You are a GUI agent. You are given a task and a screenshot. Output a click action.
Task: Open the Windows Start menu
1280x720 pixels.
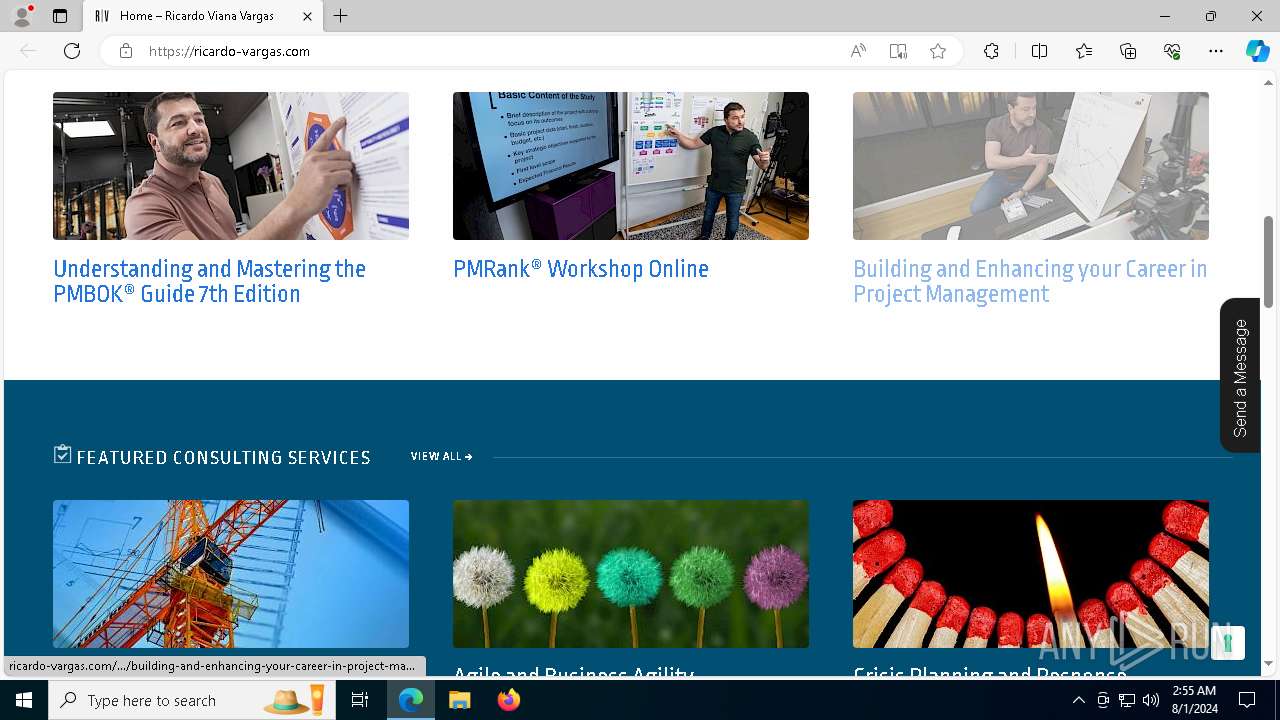point(24,700)
